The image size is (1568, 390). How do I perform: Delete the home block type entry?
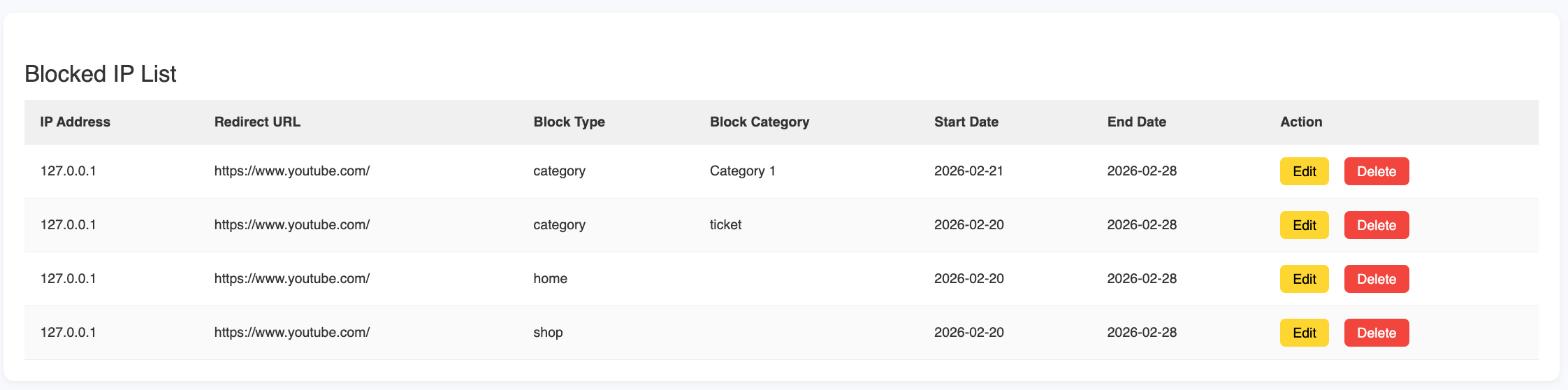pyautogui.click(x=1376, y=279)
